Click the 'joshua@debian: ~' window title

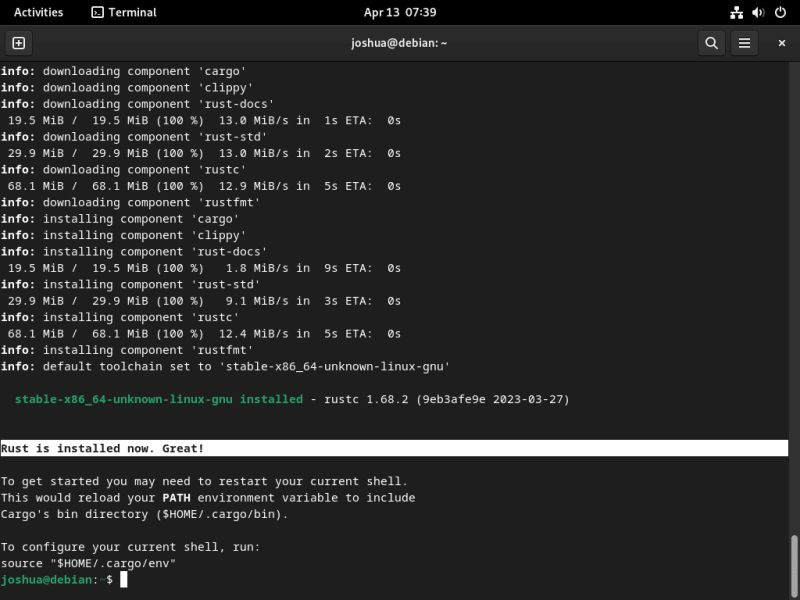tap(400, 43)
